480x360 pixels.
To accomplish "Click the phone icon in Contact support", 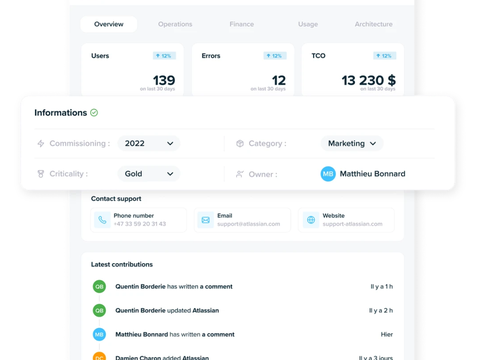I will click(x=102, y=220).
